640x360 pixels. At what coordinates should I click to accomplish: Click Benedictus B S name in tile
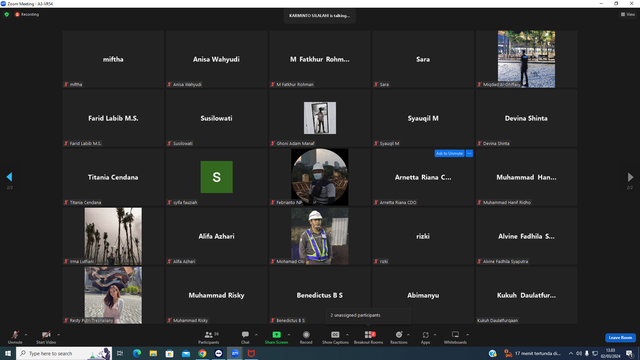[320, 295]
